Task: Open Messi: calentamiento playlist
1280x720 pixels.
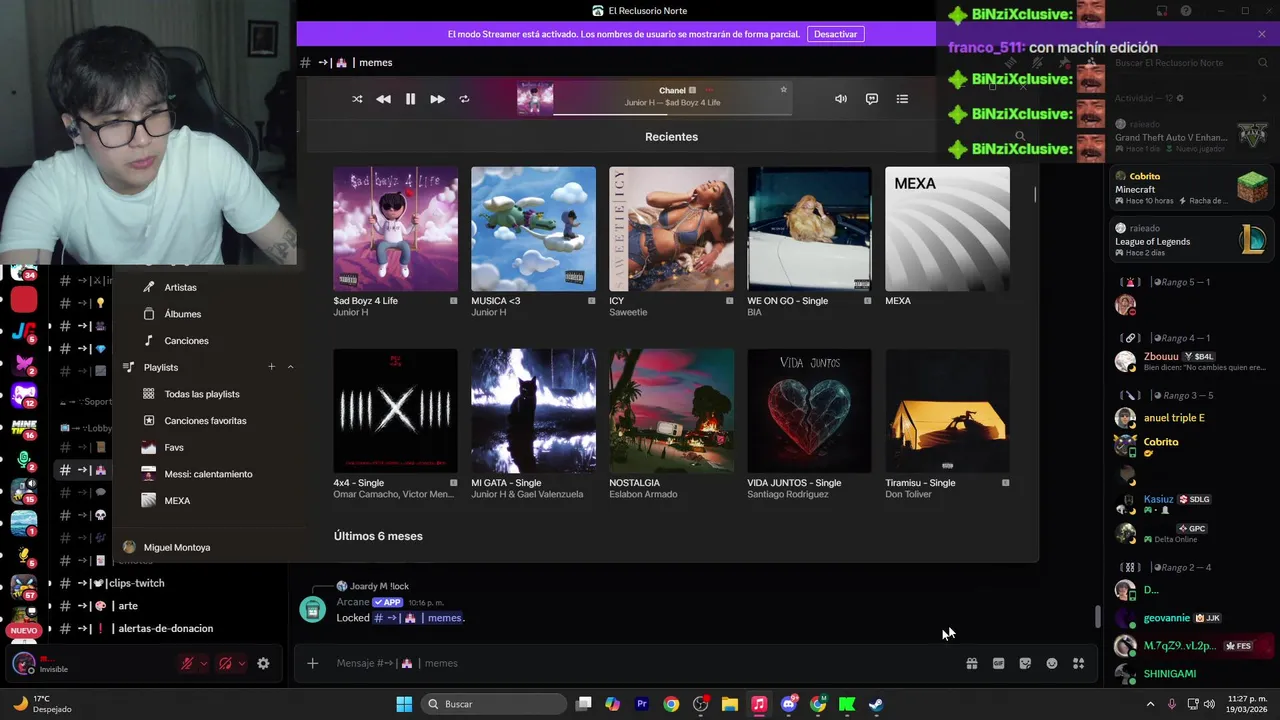Action: (x=208, y=474)
